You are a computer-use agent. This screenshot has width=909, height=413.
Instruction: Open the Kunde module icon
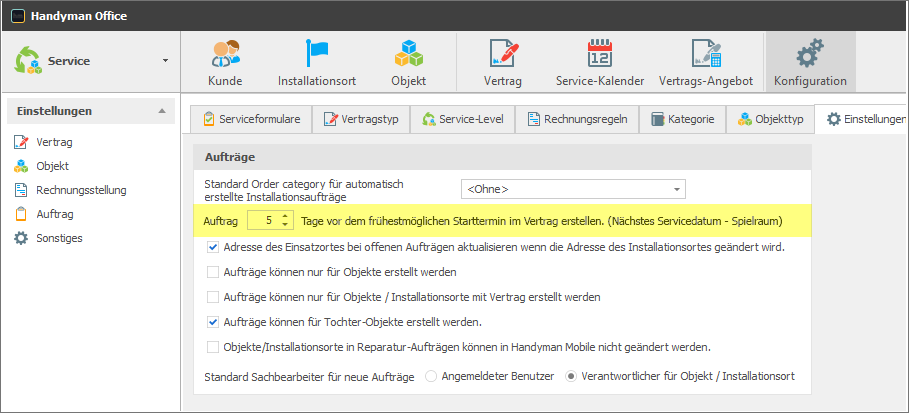click(x=225, y=54)
